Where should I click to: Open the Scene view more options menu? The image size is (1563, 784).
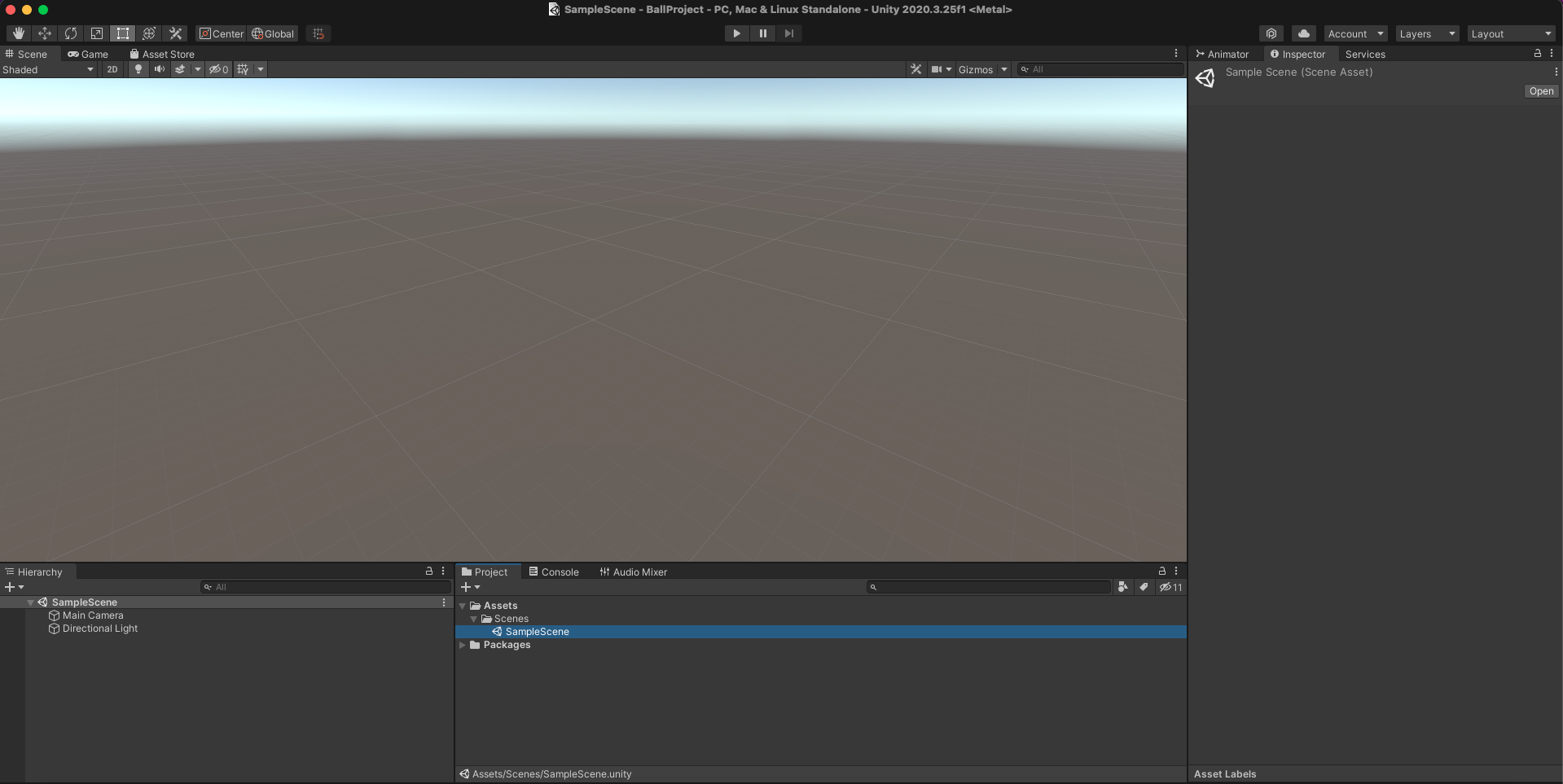(x=1176, y=53)
